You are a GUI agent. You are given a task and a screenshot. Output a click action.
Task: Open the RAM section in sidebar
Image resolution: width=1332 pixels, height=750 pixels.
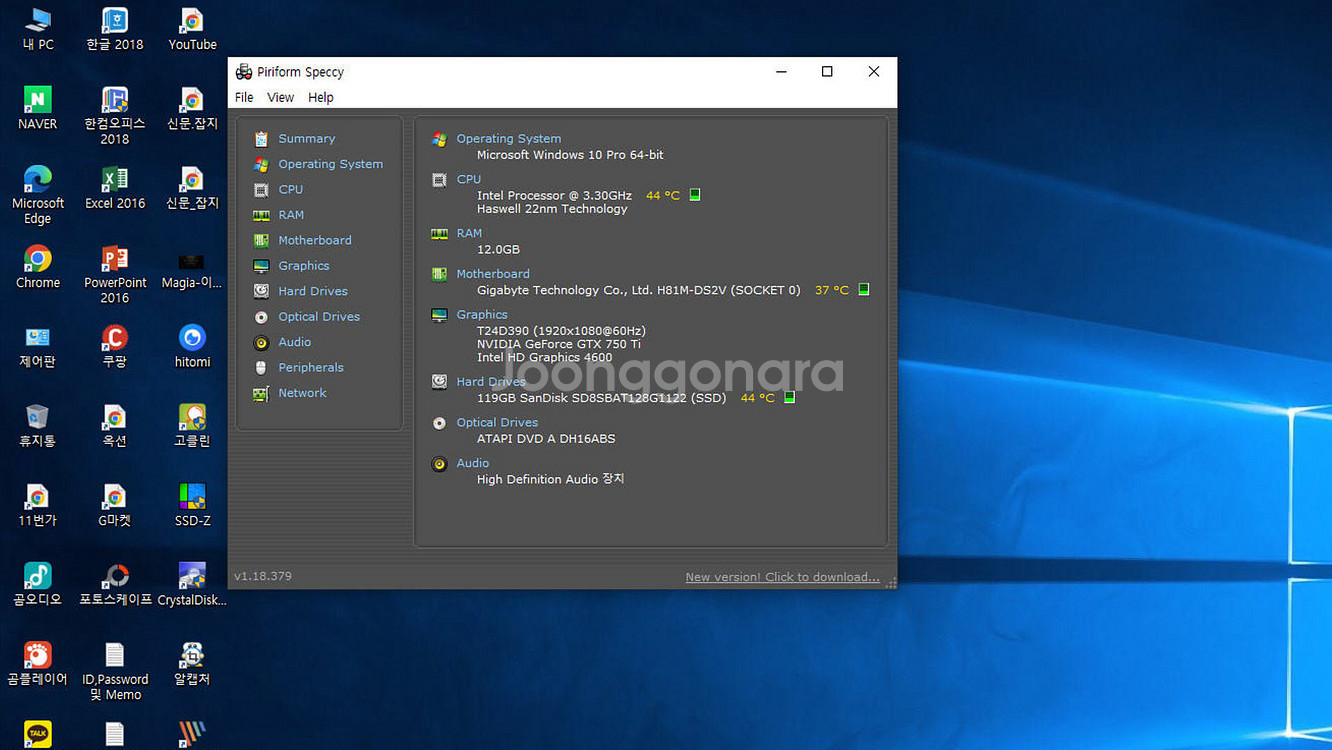[x=291, y=215]
